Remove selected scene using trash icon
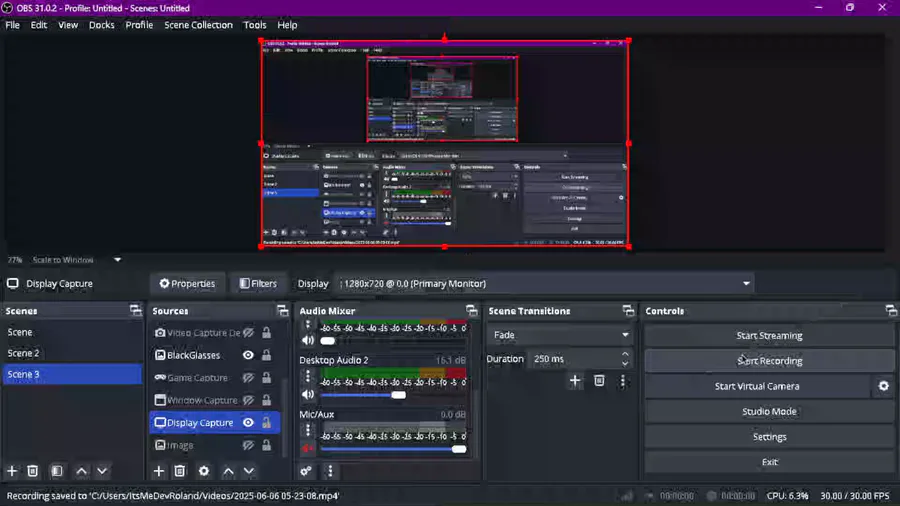900x506 pixels. pos(33,471)
